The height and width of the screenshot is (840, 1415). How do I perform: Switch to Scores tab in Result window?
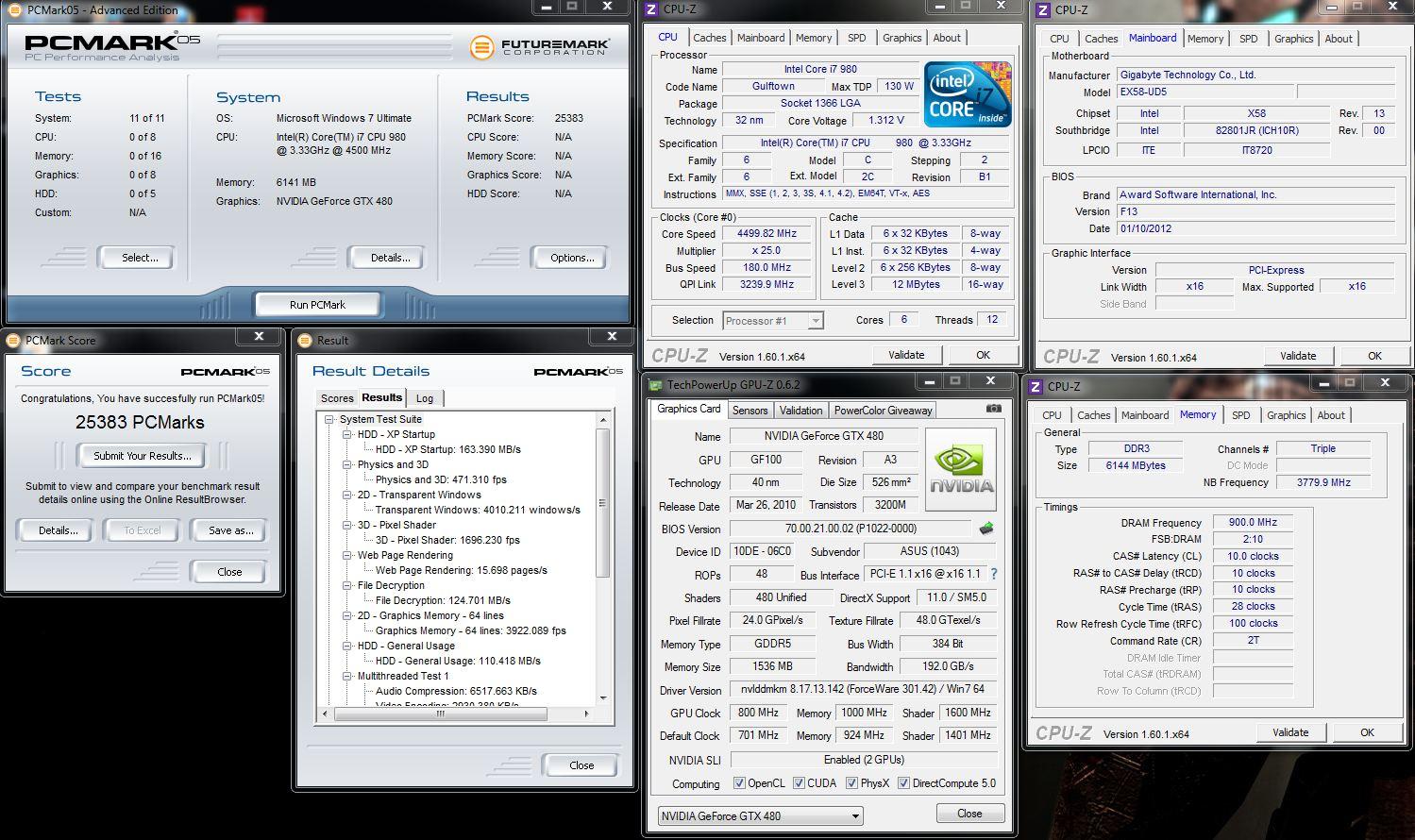click(337, 398)
